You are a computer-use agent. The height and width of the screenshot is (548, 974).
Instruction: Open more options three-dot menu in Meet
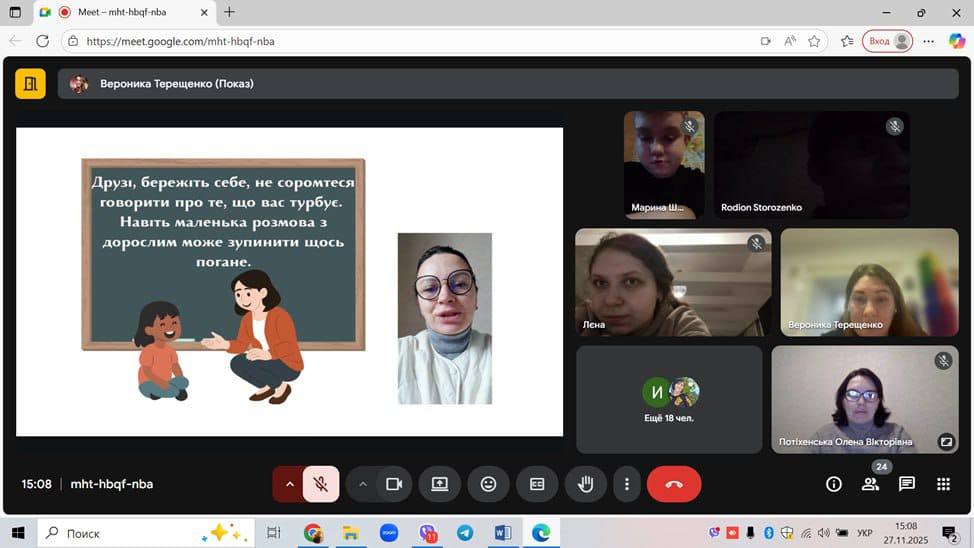(627, 484)
